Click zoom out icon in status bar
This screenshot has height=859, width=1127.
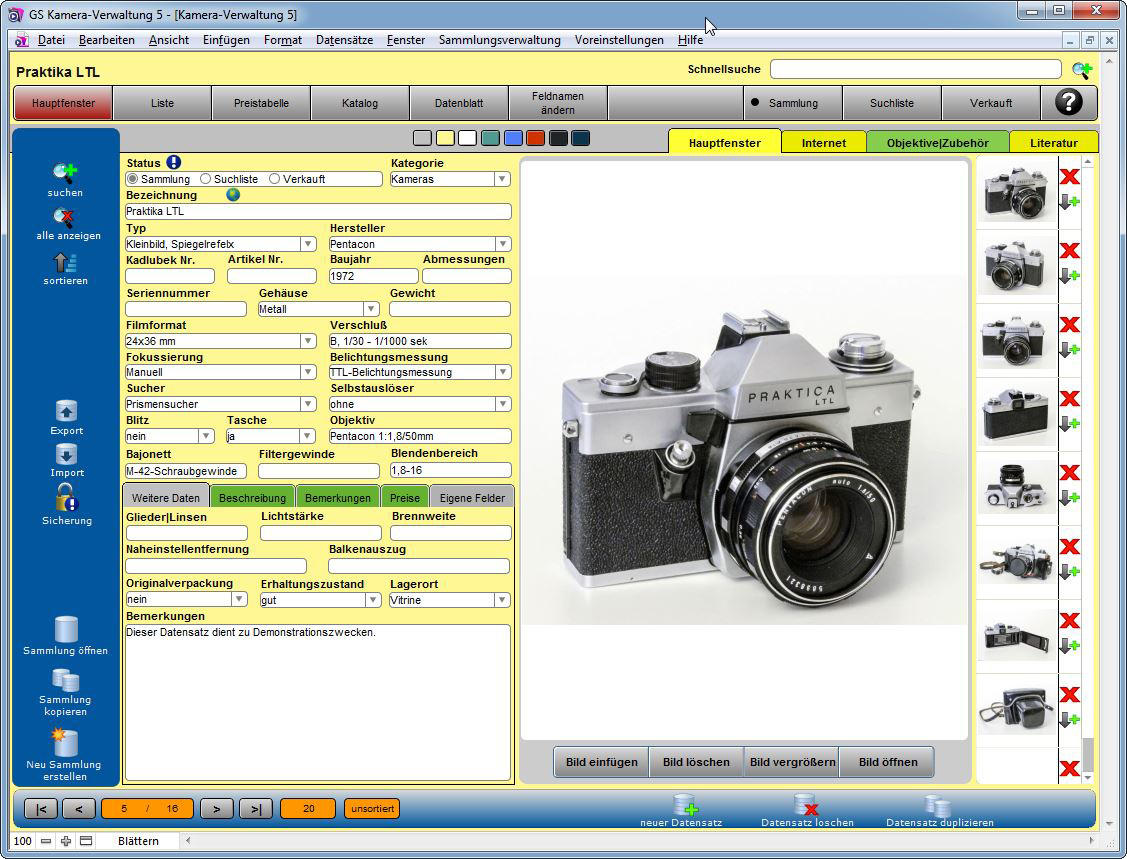(x=46, y=840)
